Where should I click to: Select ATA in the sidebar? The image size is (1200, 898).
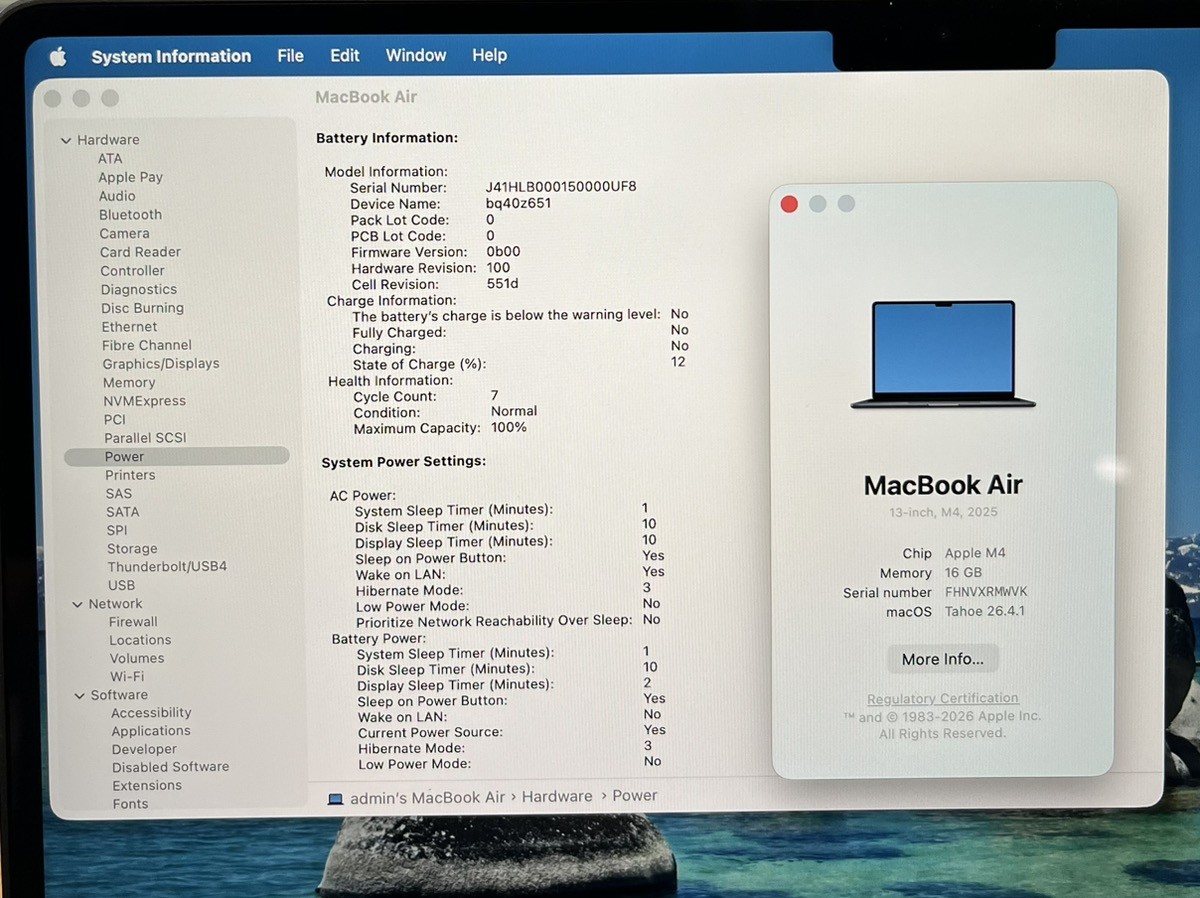[x=110, y=159]
